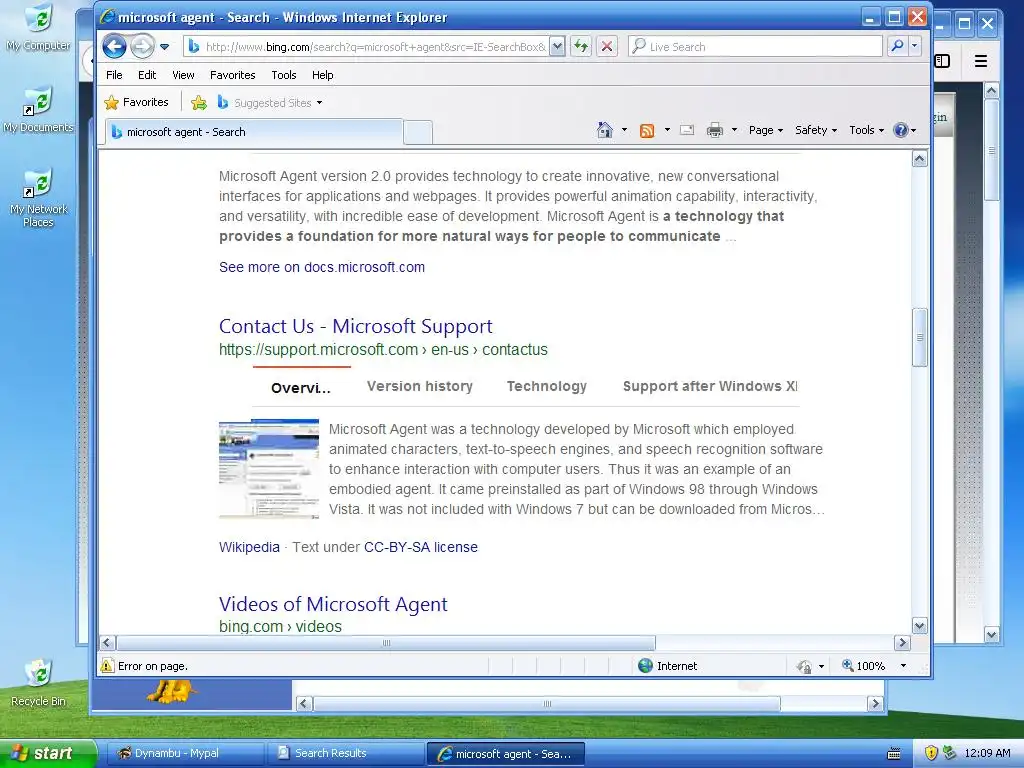Open 'Videos of Microsoft Agent' result

tap(333, 604)
